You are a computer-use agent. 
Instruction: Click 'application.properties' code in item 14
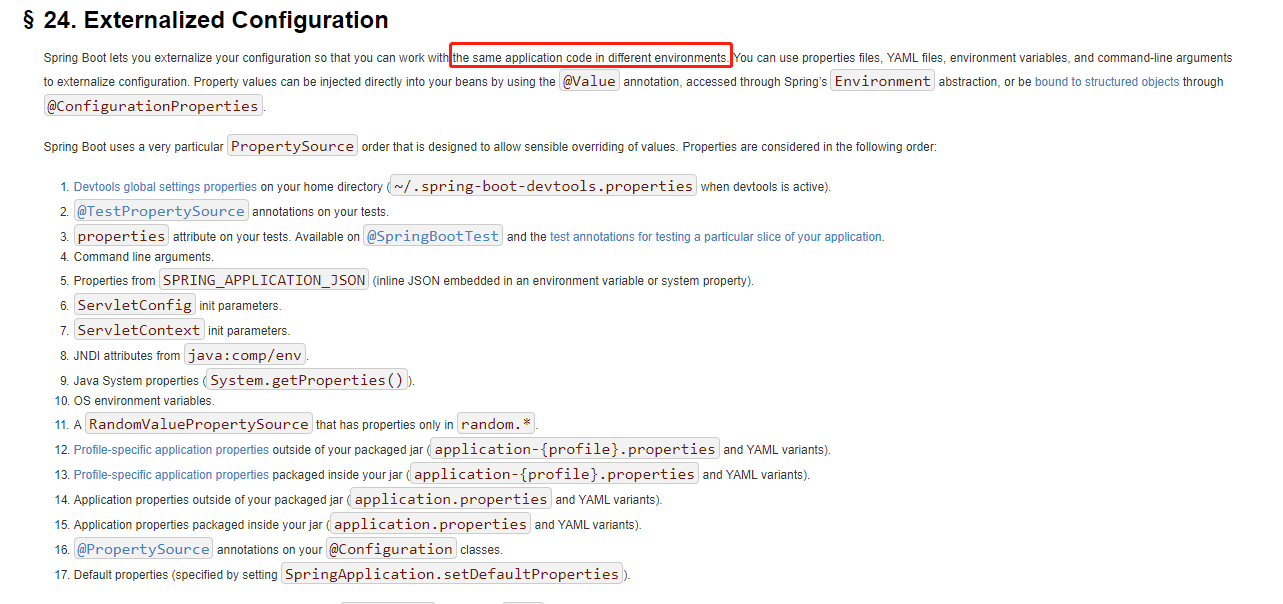point(451,499)
